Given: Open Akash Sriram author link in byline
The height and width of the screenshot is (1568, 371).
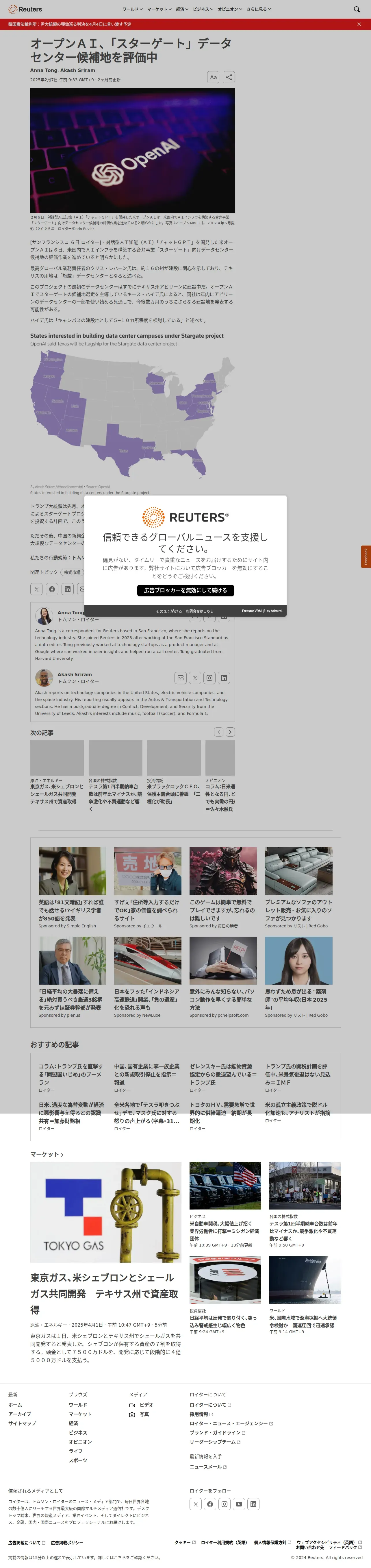Looking at the screenshot, I should point(78,70).
